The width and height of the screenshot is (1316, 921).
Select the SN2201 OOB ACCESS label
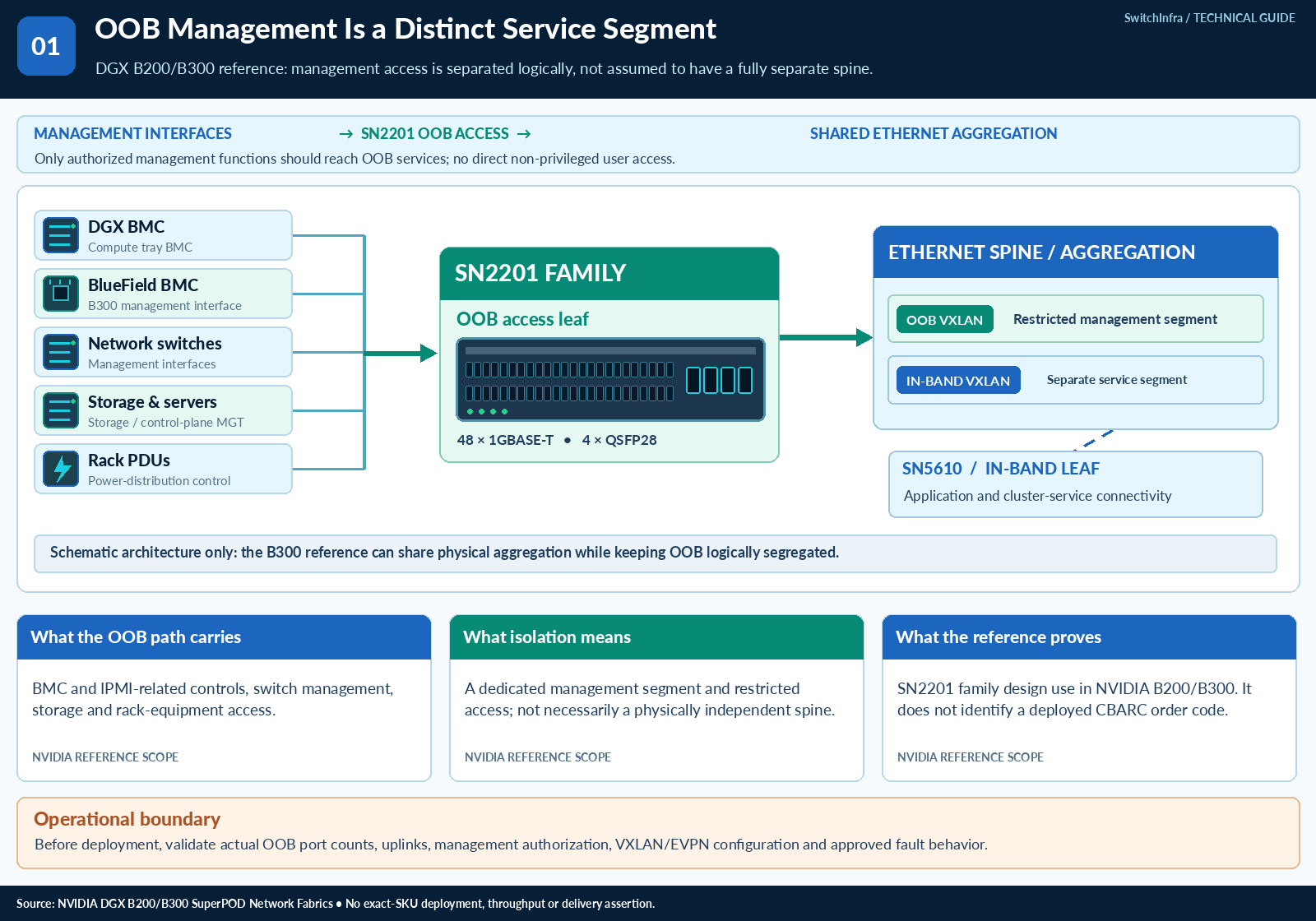435,133
